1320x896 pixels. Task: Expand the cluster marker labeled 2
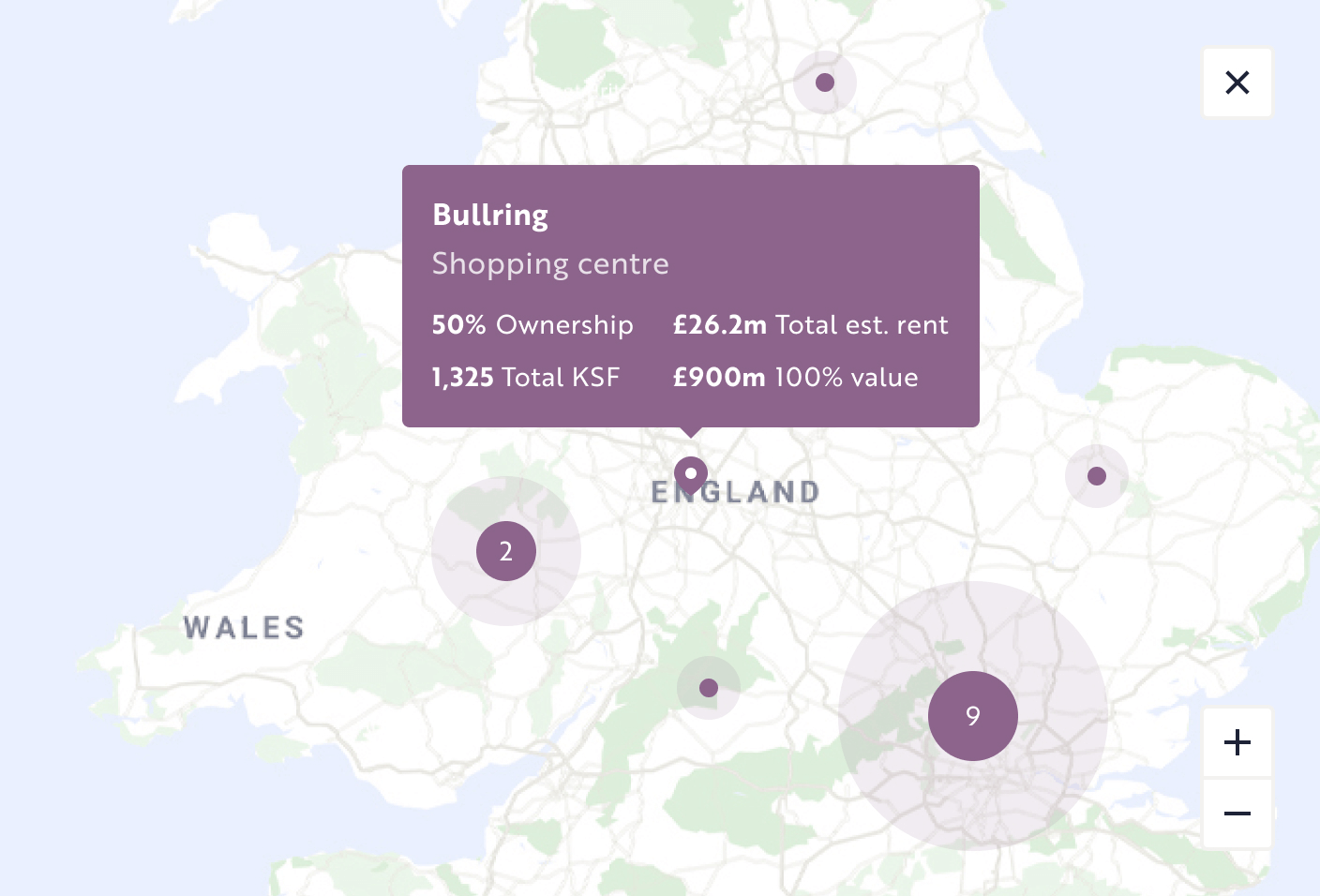pos(506,551)
